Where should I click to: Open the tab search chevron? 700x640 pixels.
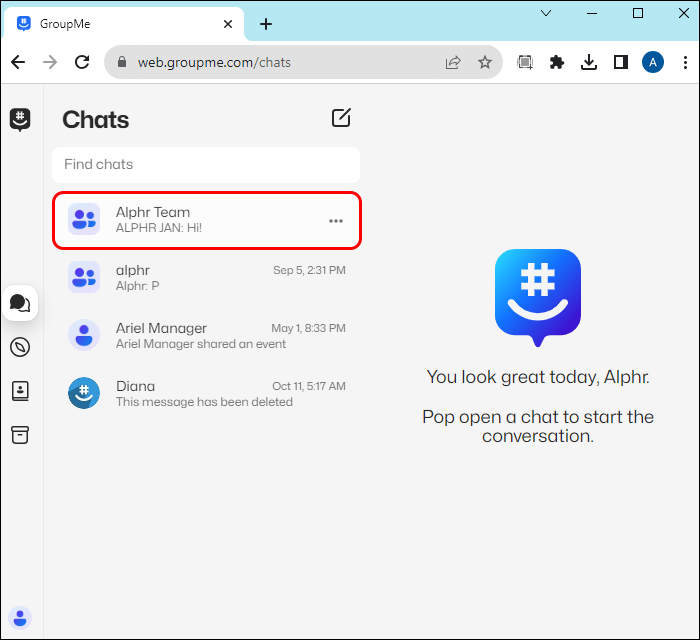point(546,13)
